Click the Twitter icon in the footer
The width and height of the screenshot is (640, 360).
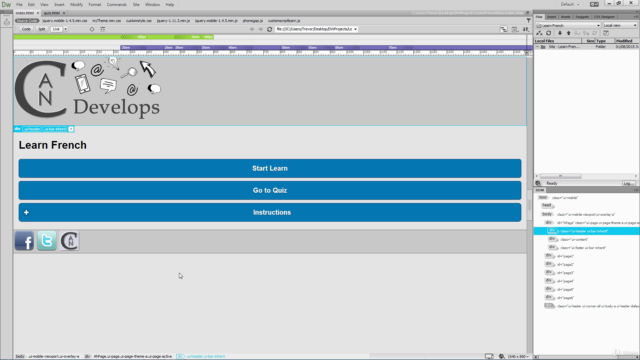click(x=47, y=241)
